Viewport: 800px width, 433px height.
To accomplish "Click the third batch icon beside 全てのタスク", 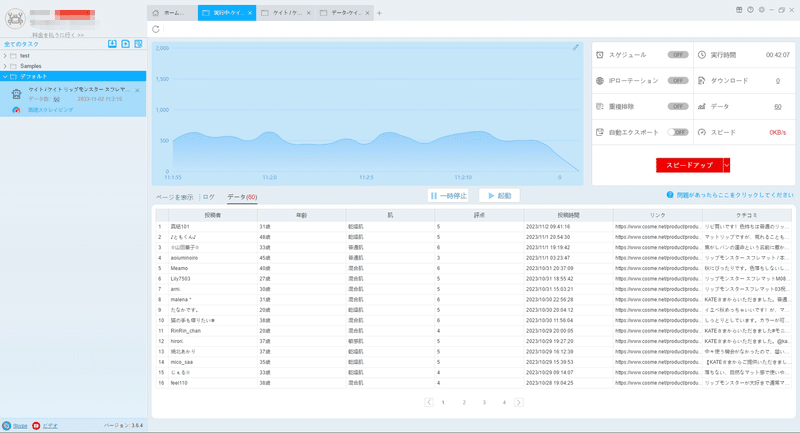I will pyautogui.click(x=138, y=44).
